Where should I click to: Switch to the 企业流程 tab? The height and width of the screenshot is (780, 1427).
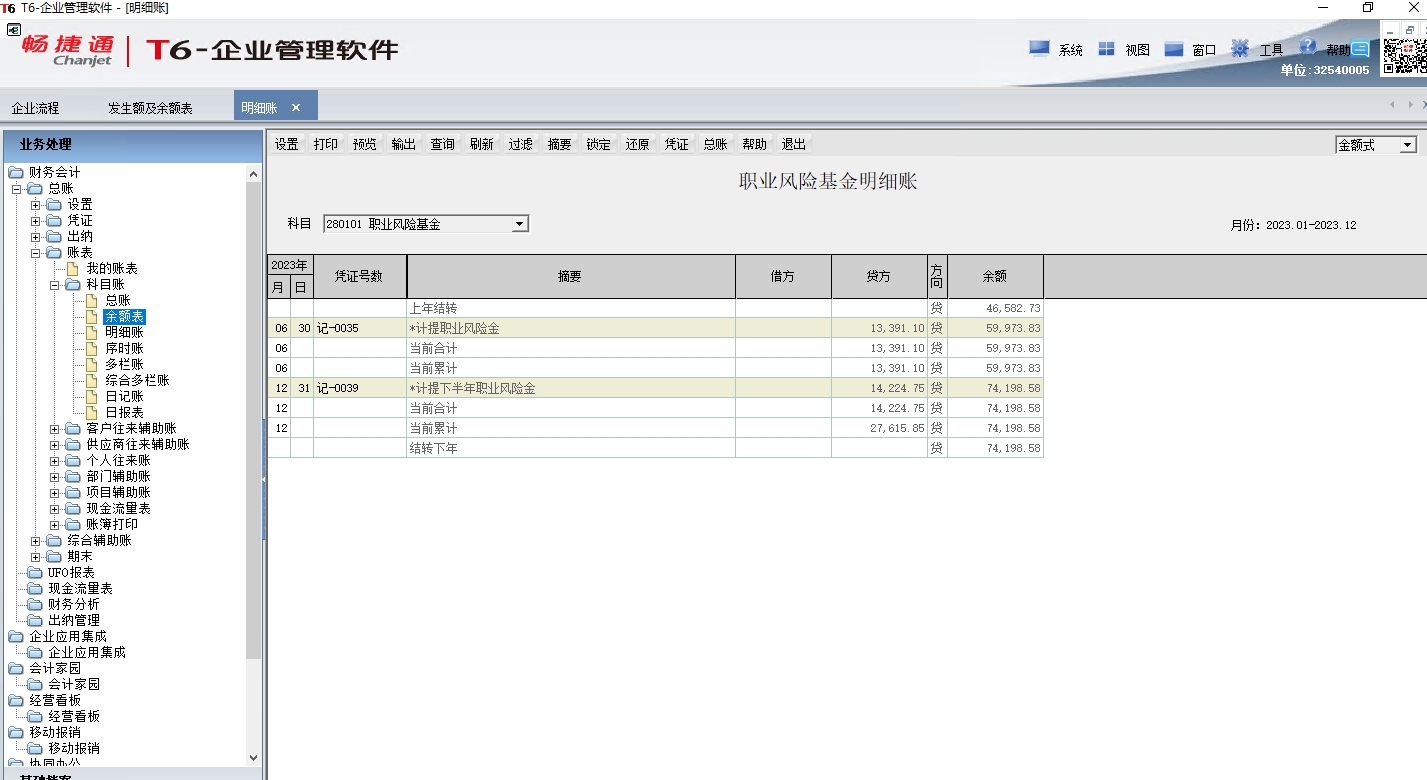coord(35,108)
